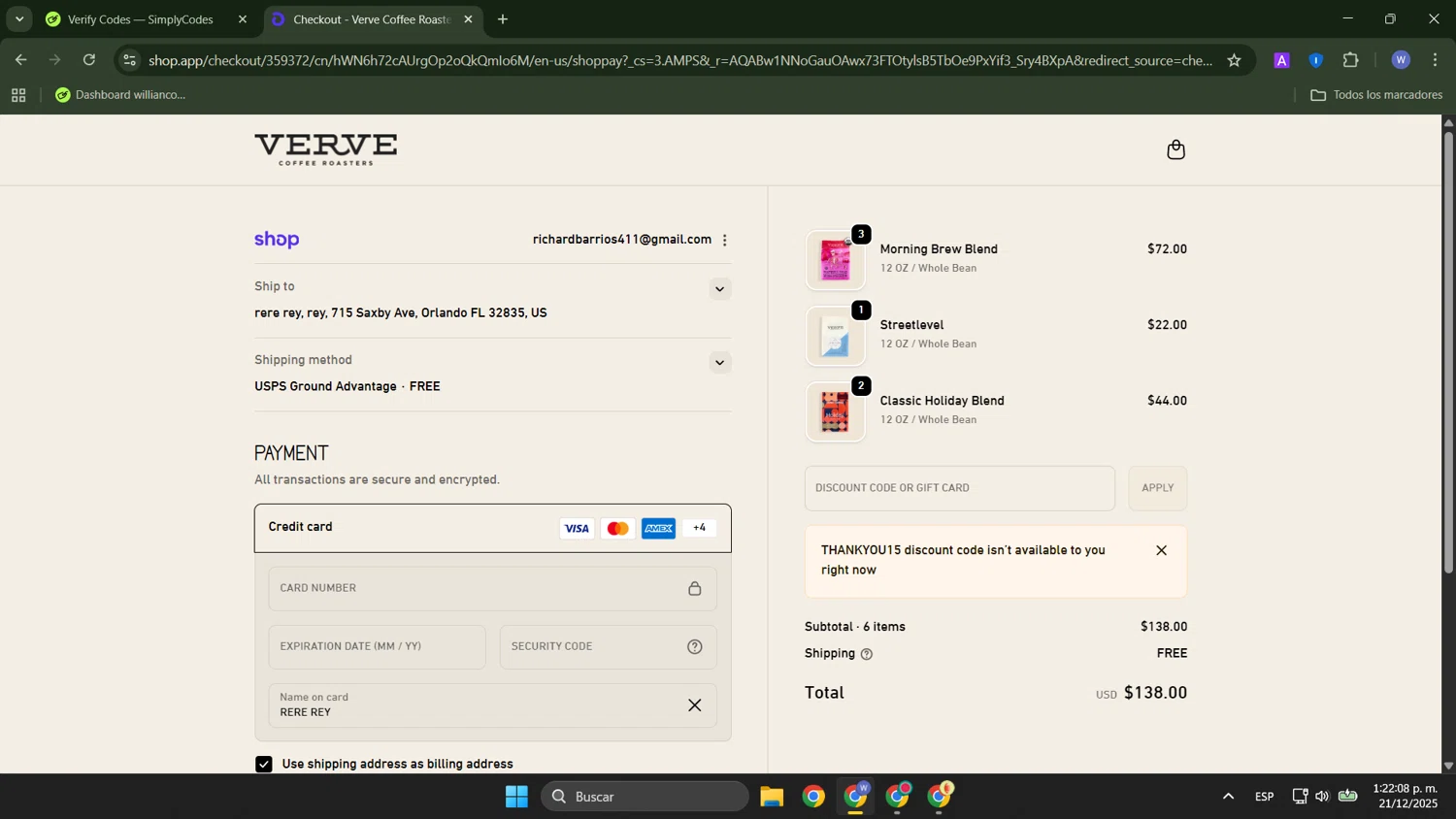Click the discount code or gift card field
Screen dimensions: 1456x819
point(960,488)
